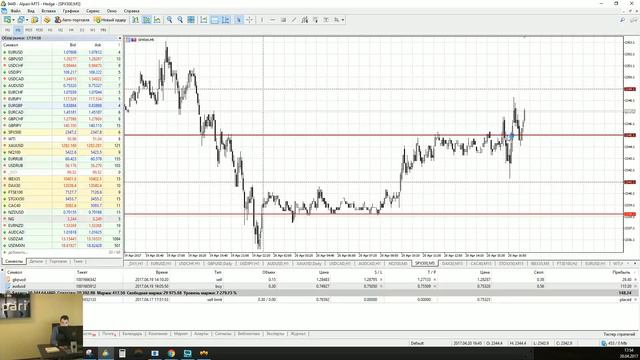Switch to Детали tab in Market Watch
This screenshot has height=360, width=640.
tap(36, 261)
